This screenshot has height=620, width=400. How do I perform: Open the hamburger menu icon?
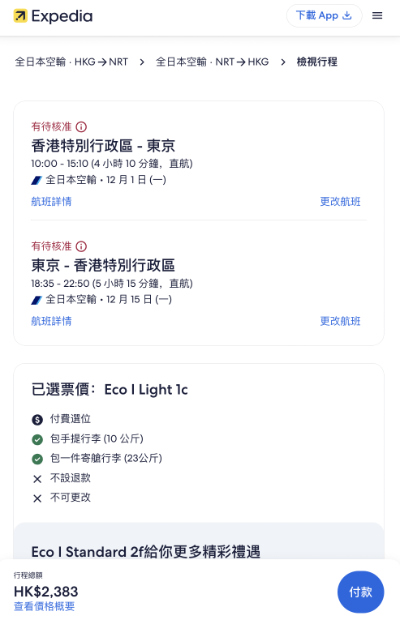[377, 16]
